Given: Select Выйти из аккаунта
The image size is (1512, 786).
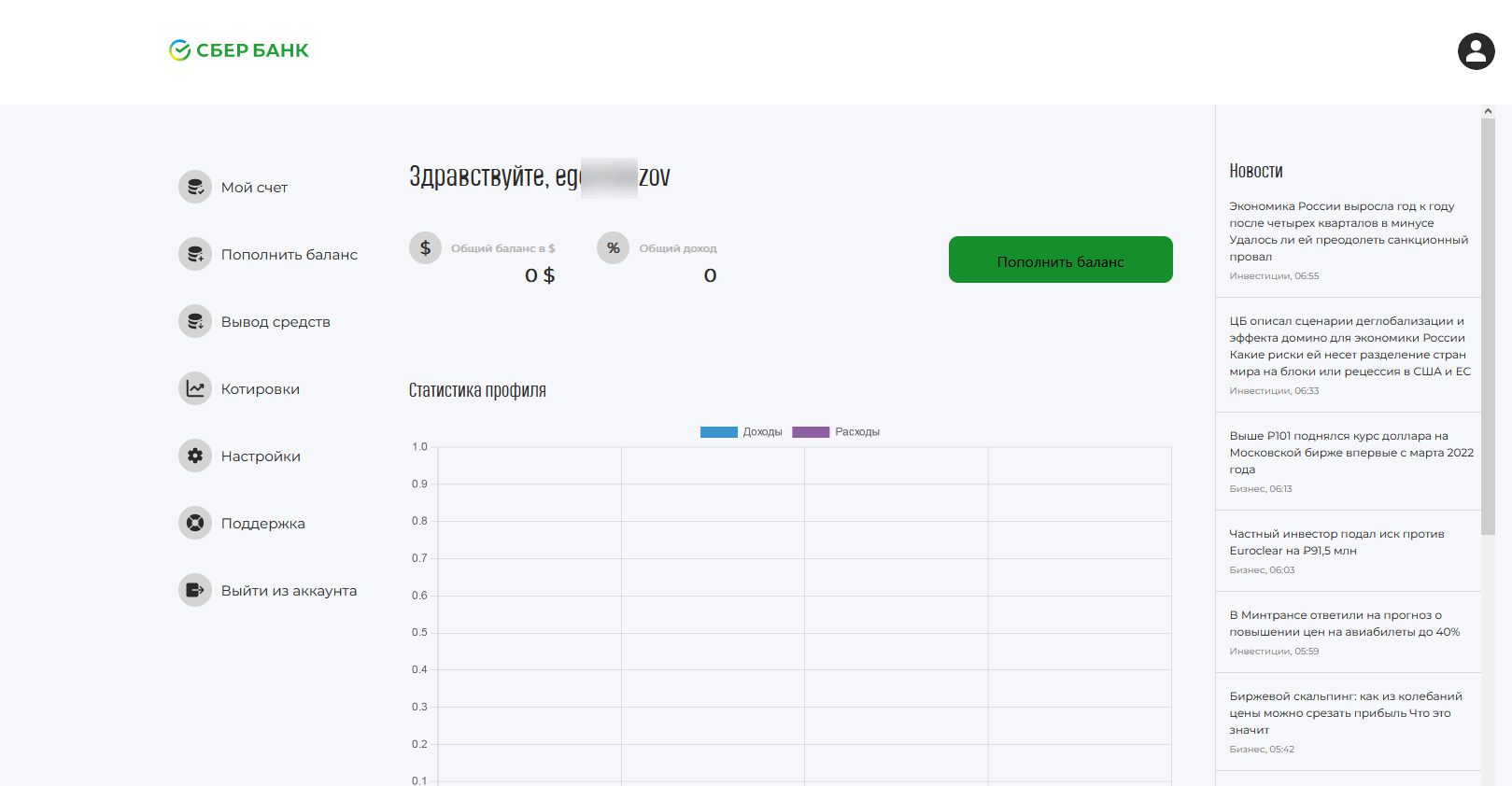Looking at the screenshot, I should point(290,591).
